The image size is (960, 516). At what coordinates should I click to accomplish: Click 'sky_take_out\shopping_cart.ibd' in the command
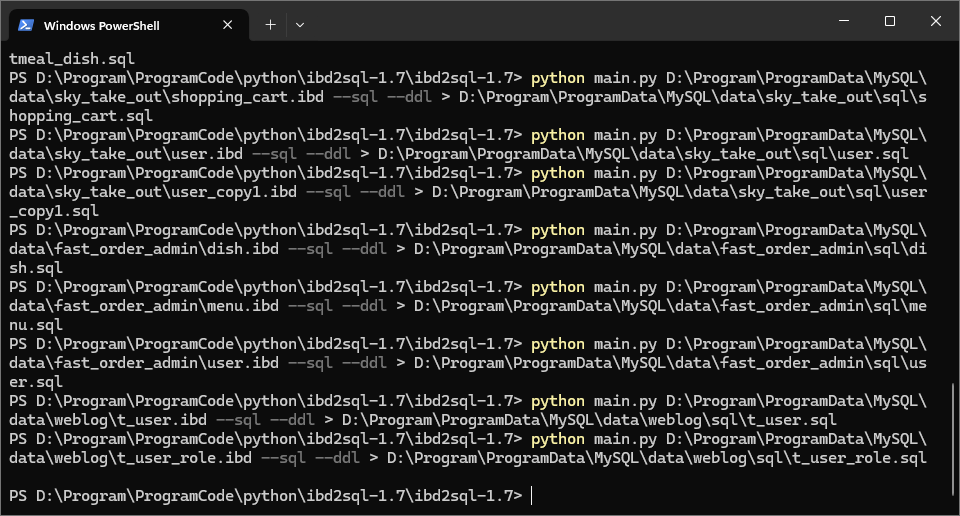pyautogui.click(x=189, y=97)
